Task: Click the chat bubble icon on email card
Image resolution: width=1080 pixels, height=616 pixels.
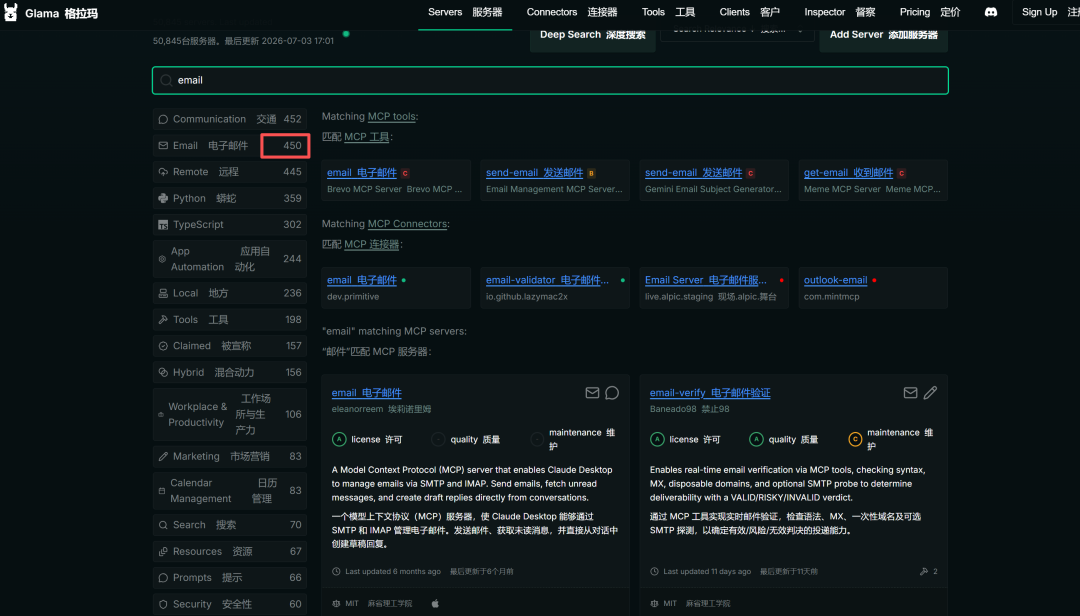Action: (612, 393)
